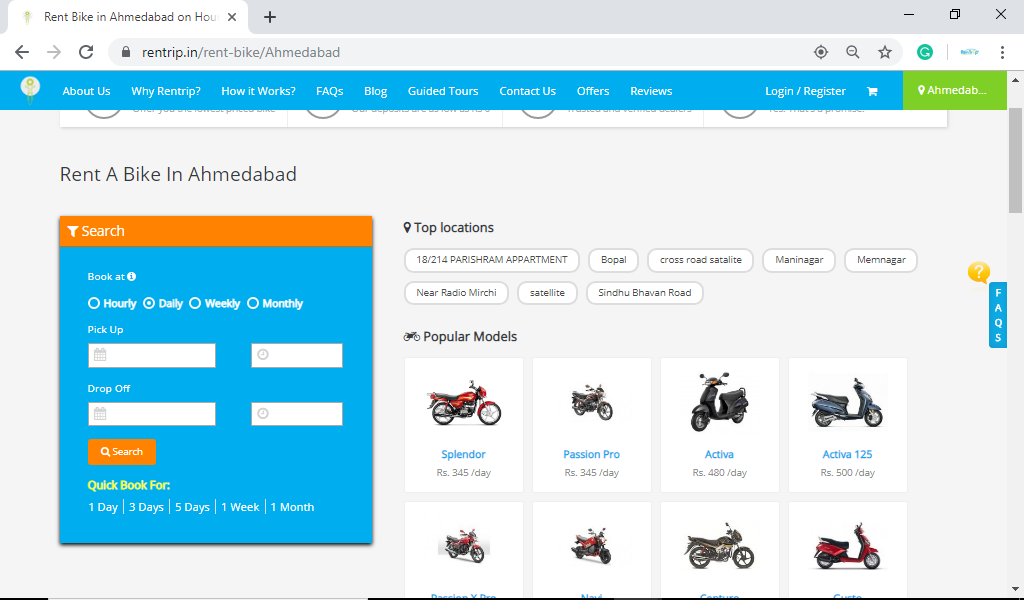Open the Grammarly extension icon
Image resolution: width=1024 pixels, height=600 pixels.
point(925,52)
